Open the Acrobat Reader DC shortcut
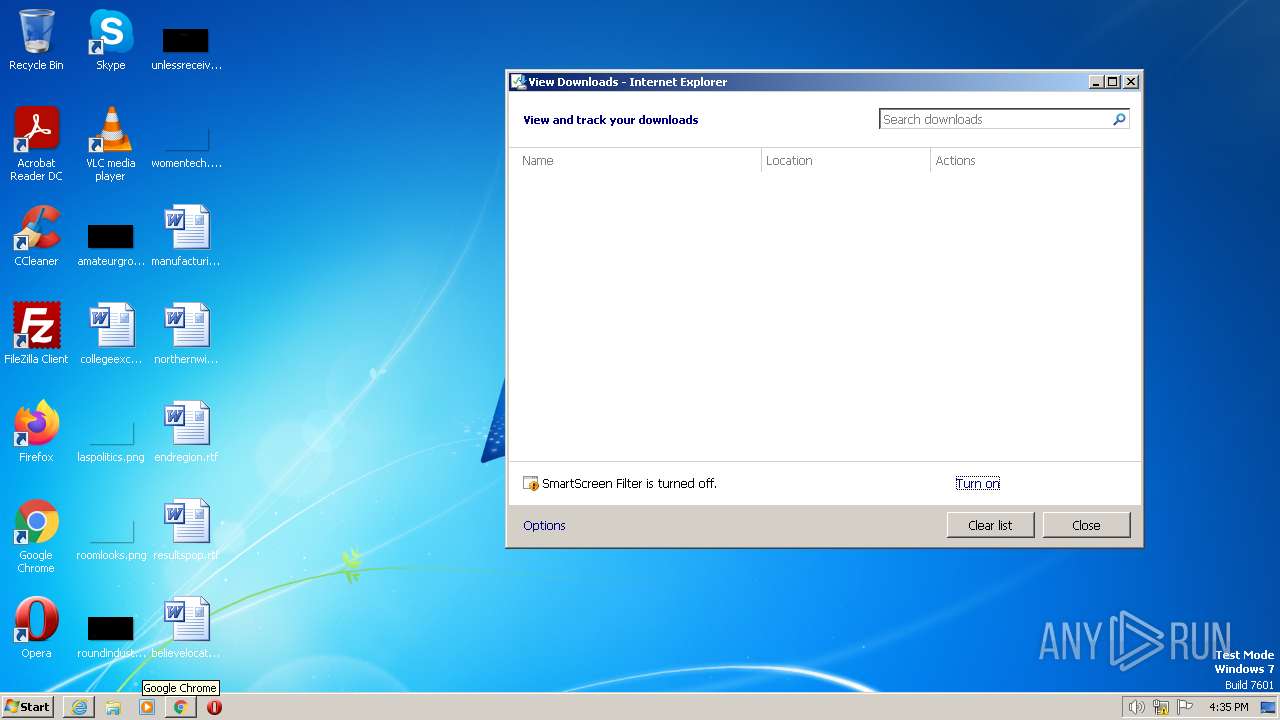The width and height of the screenshot is (1280, 720). tap(36, 144)
